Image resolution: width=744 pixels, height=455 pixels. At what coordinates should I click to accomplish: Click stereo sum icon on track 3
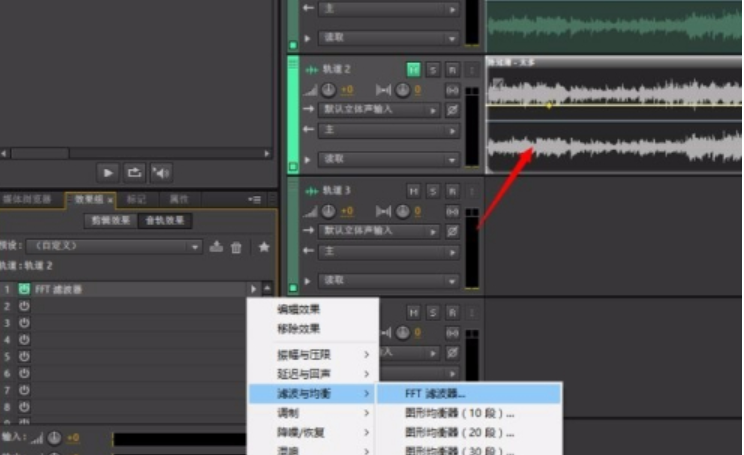(x=452, y=211)
